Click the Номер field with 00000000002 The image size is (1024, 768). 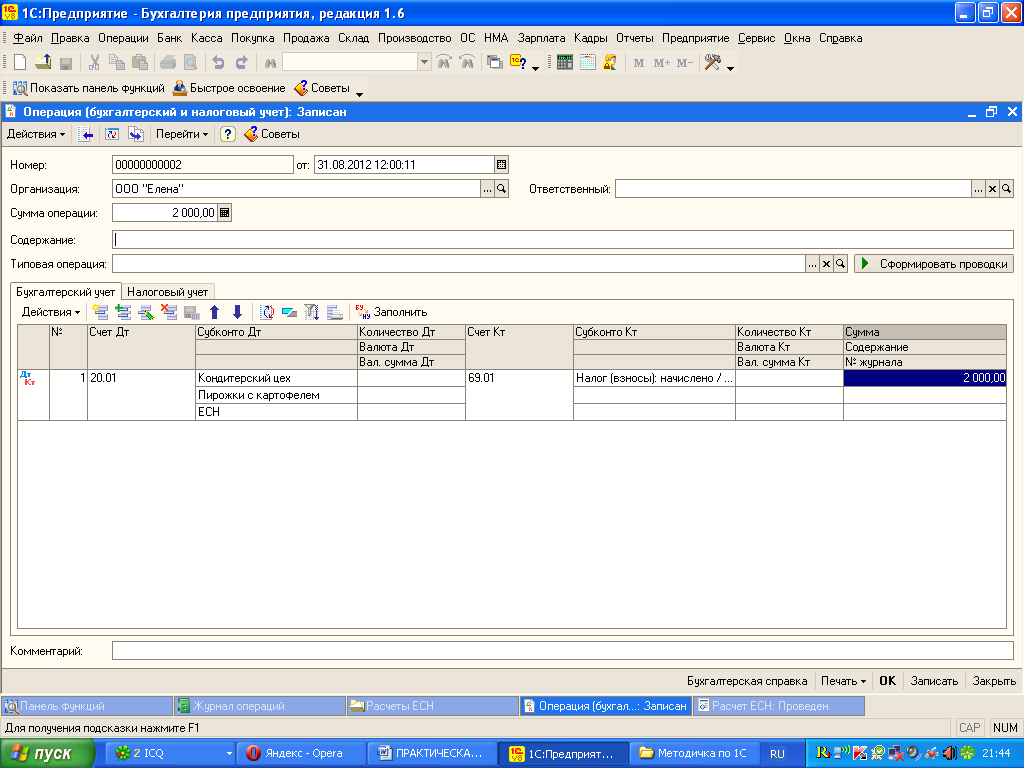(202, 165)
